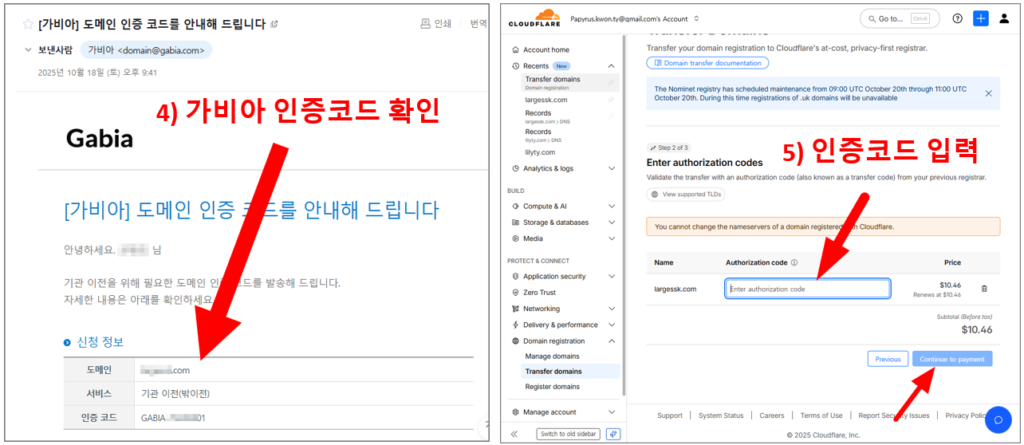Open Manage domains page
This screenshot has height=445, width=1024.
(x=552, y=356)
